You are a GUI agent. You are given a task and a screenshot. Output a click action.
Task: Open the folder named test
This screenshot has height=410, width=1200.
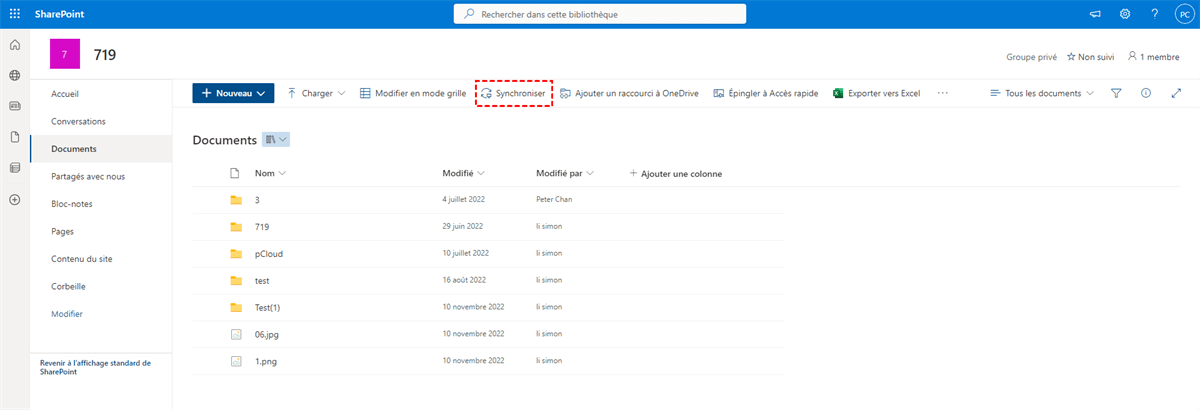pos(262,281)
